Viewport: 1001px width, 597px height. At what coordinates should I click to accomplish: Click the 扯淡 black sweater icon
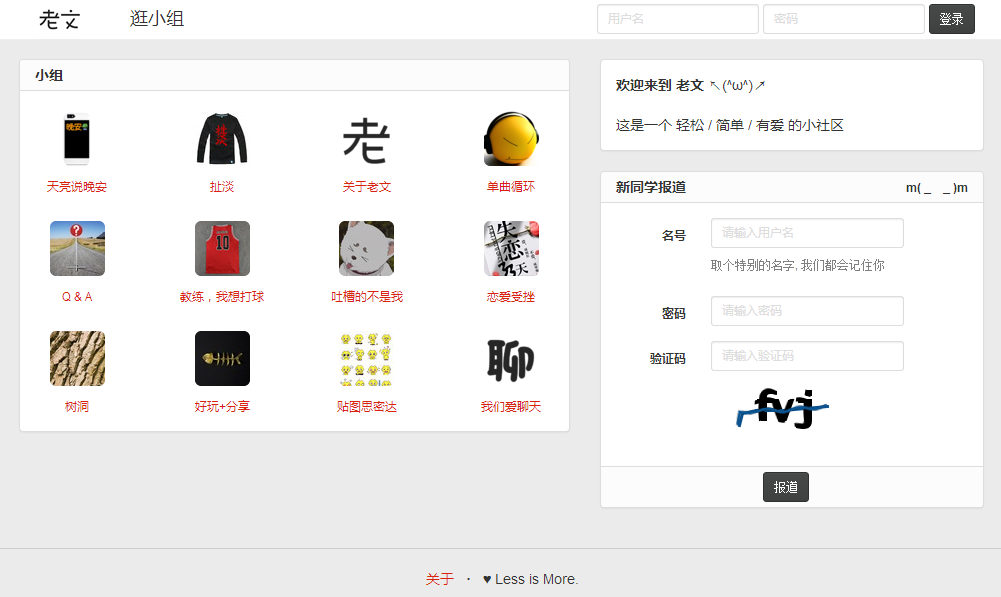click(222, 139)
